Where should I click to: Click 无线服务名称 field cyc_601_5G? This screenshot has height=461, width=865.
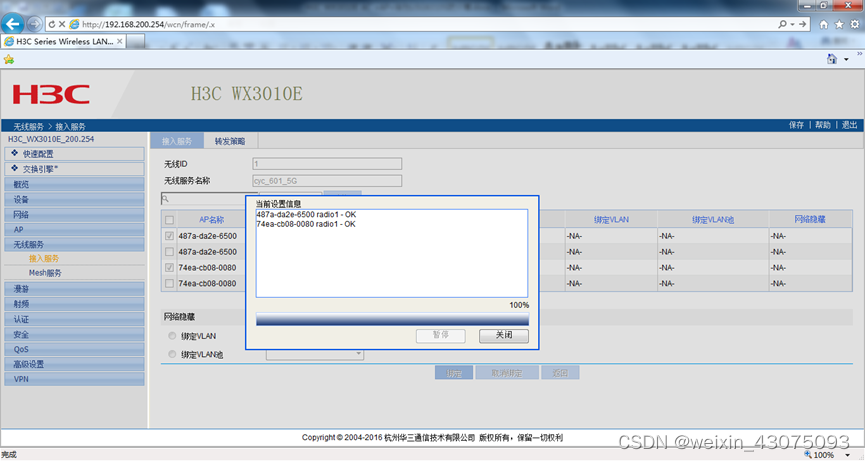point(327,181)
